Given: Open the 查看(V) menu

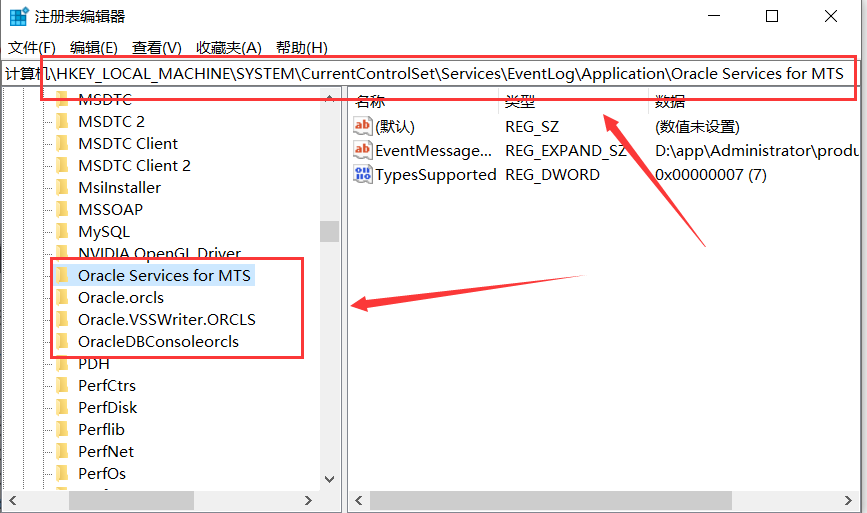Looking at the screenshot, I should click(156, 48).
